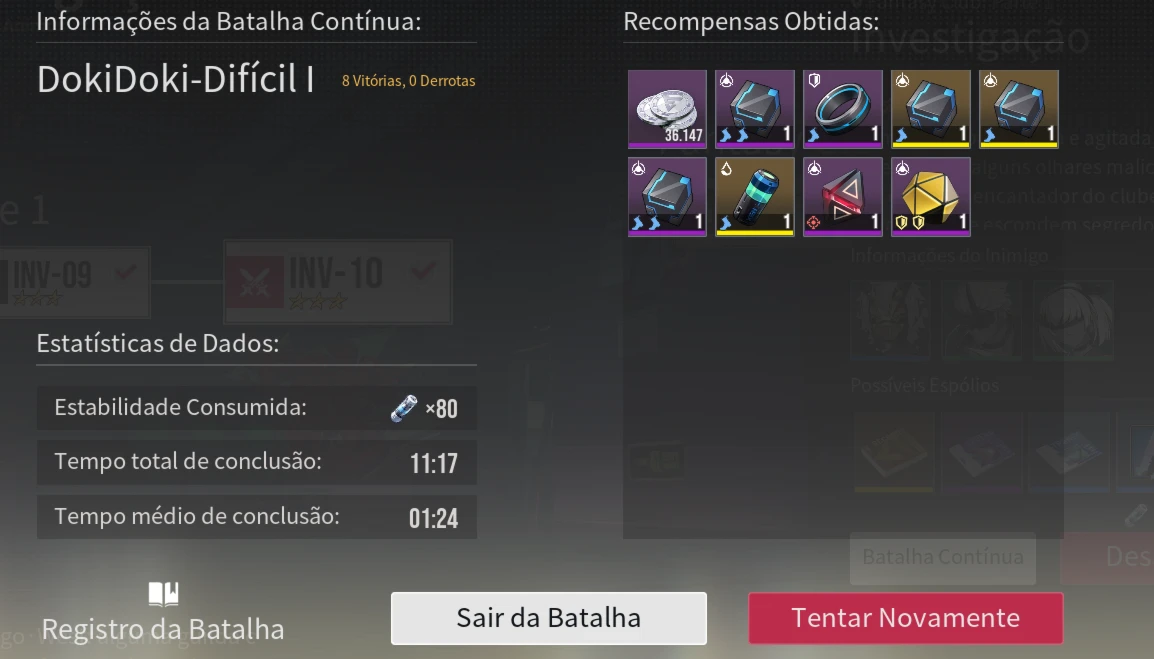The image size is (1154, 659).
Task: Click Sair da Batalha button
Action: 548,618
